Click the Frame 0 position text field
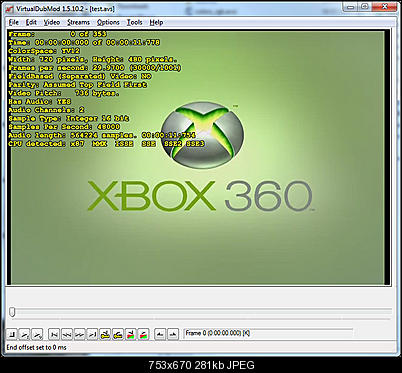The width and height of the screenshot is (402, 373). pyautogui.click(x=268, y=333)
